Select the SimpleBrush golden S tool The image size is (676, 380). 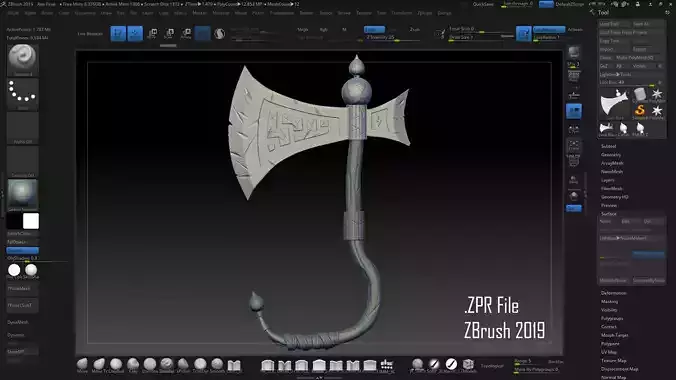[x=640, y=112]
